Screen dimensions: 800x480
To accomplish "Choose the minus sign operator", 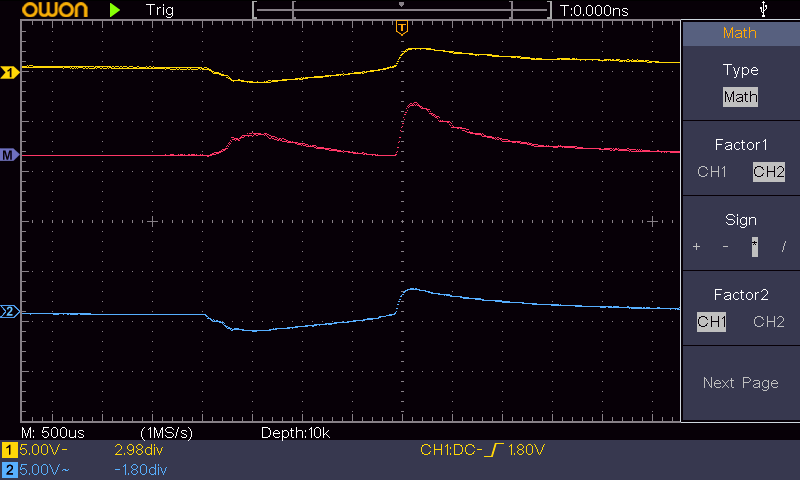I will [725, 247].
